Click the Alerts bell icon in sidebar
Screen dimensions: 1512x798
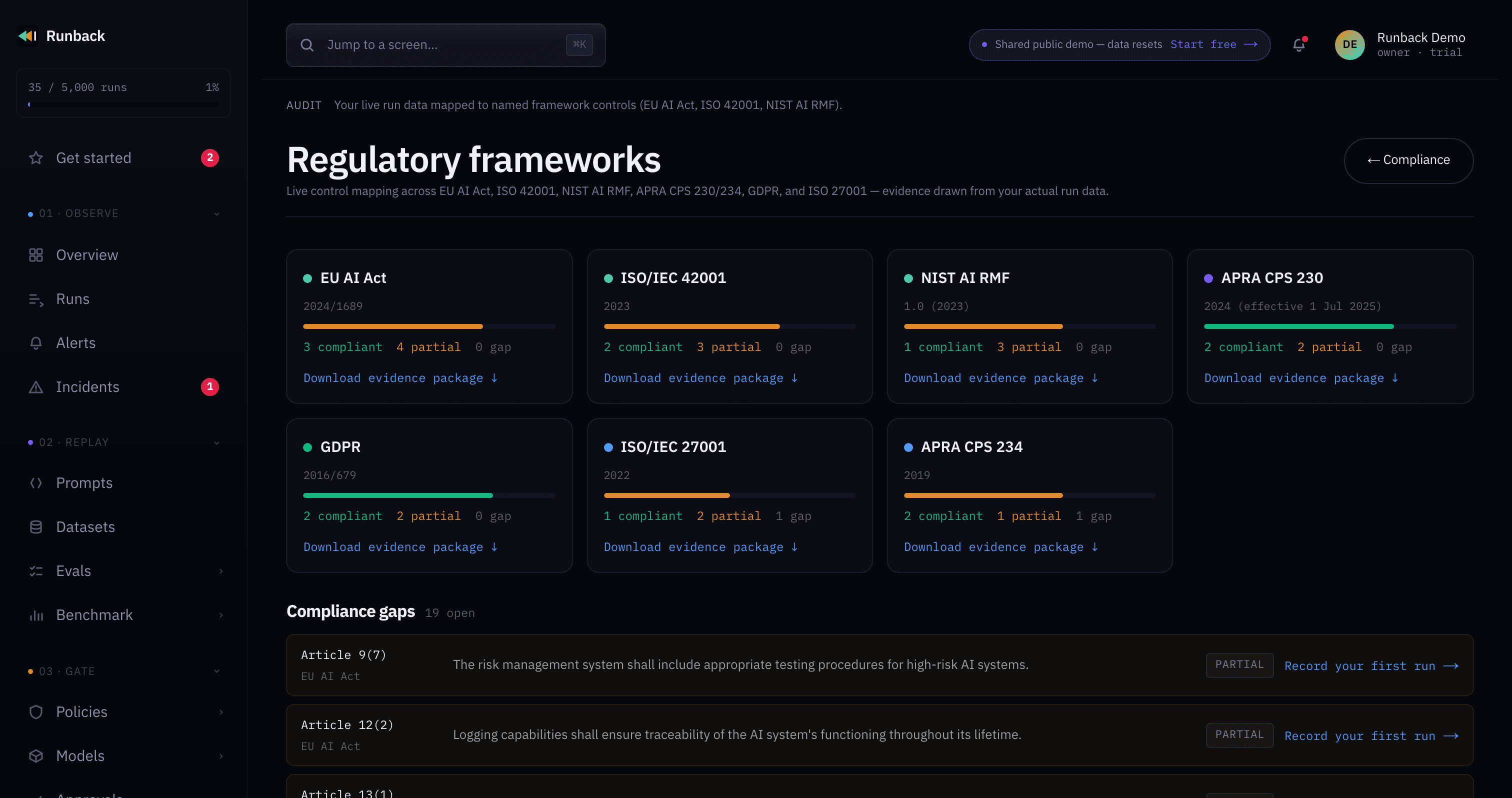pos(36,342)
